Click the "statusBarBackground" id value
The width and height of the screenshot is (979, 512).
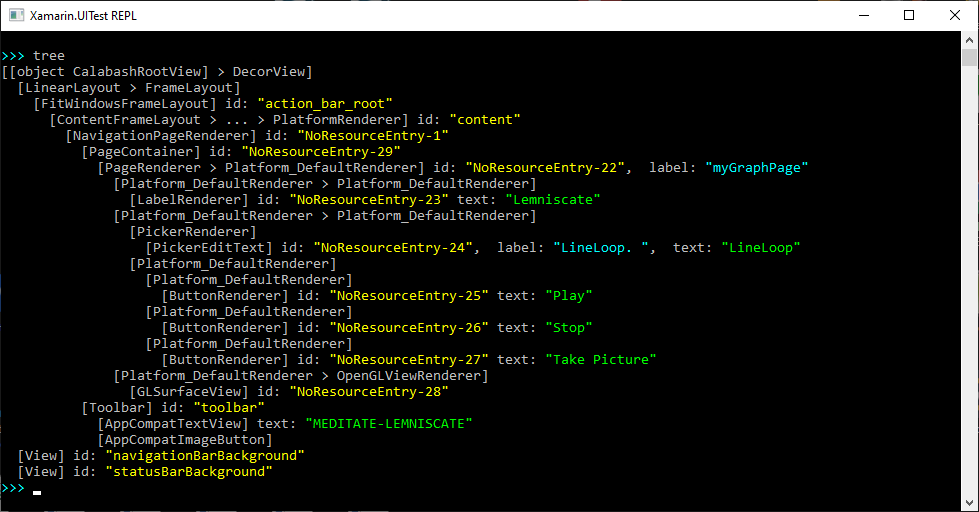pyautogui.click(x=189, y=472)
